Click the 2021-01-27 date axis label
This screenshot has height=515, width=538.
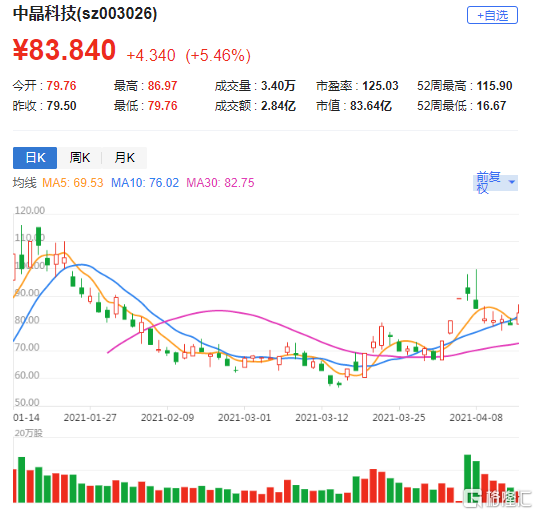point(90,418)
